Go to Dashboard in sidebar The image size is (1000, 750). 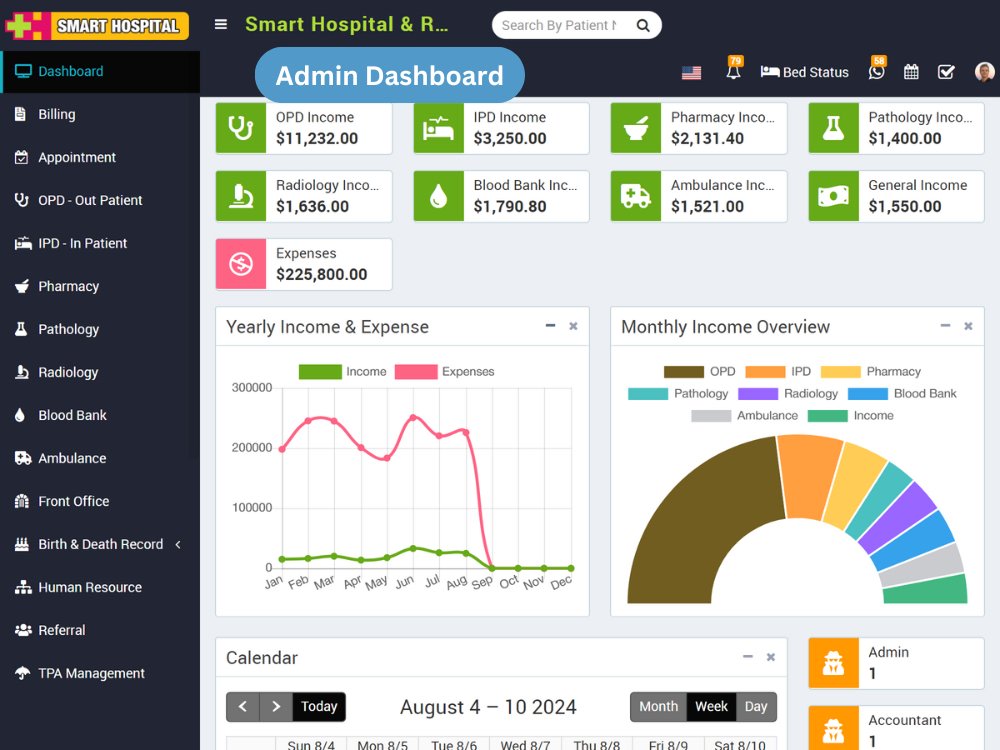click(100, 71)
